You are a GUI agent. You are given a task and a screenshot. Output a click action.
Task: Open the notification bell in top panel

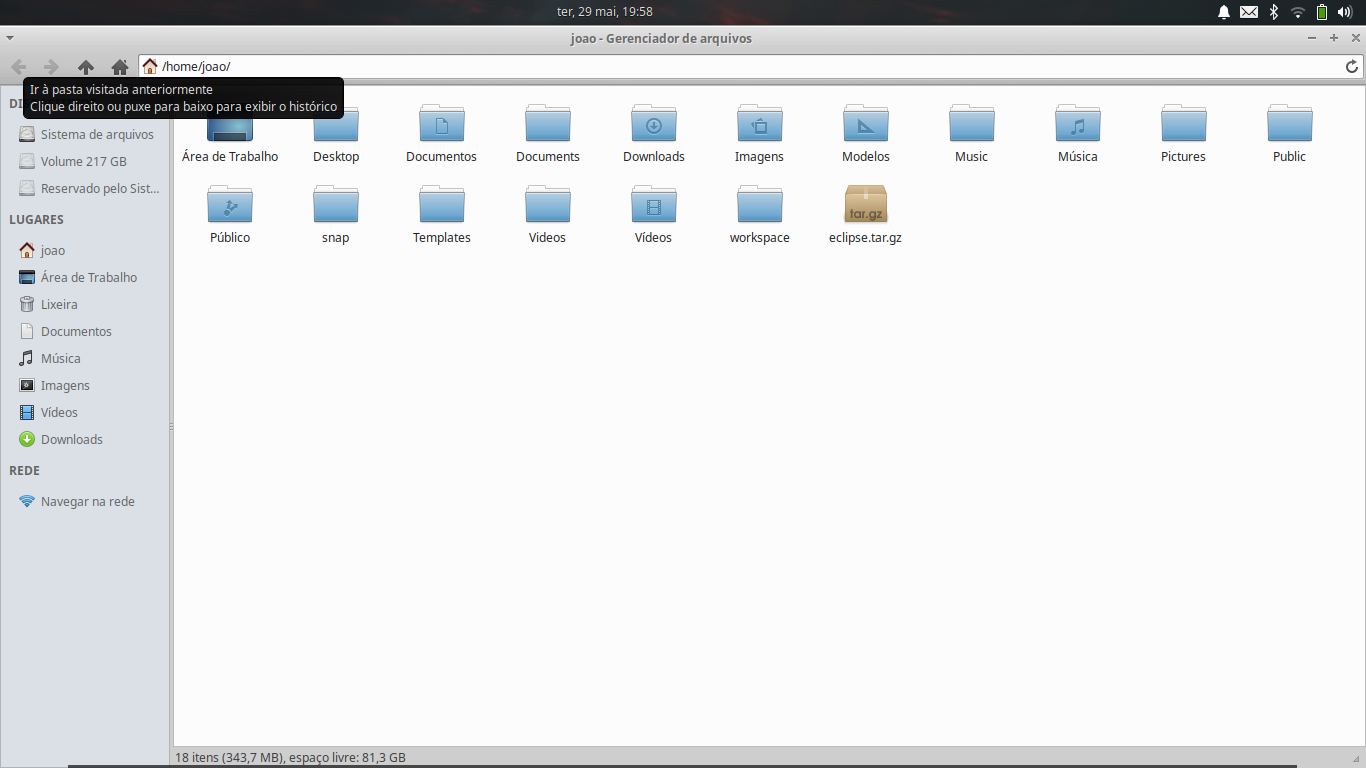pos(1224,12)
